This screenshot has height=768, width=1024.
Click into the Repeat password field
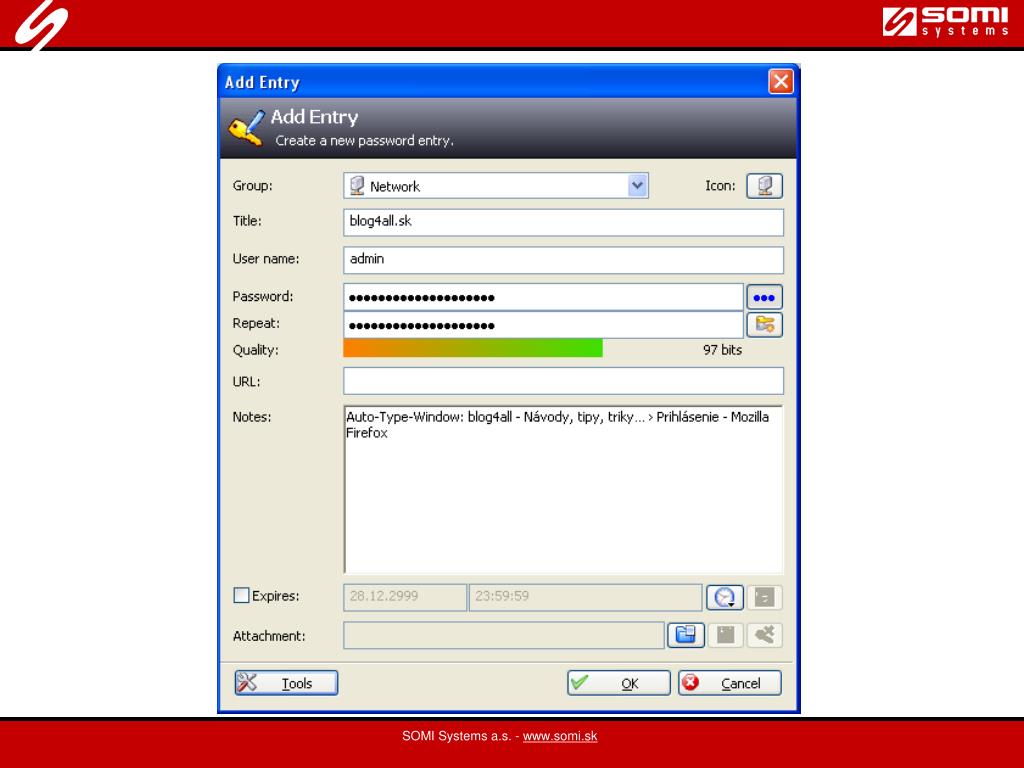coord(543,325)
